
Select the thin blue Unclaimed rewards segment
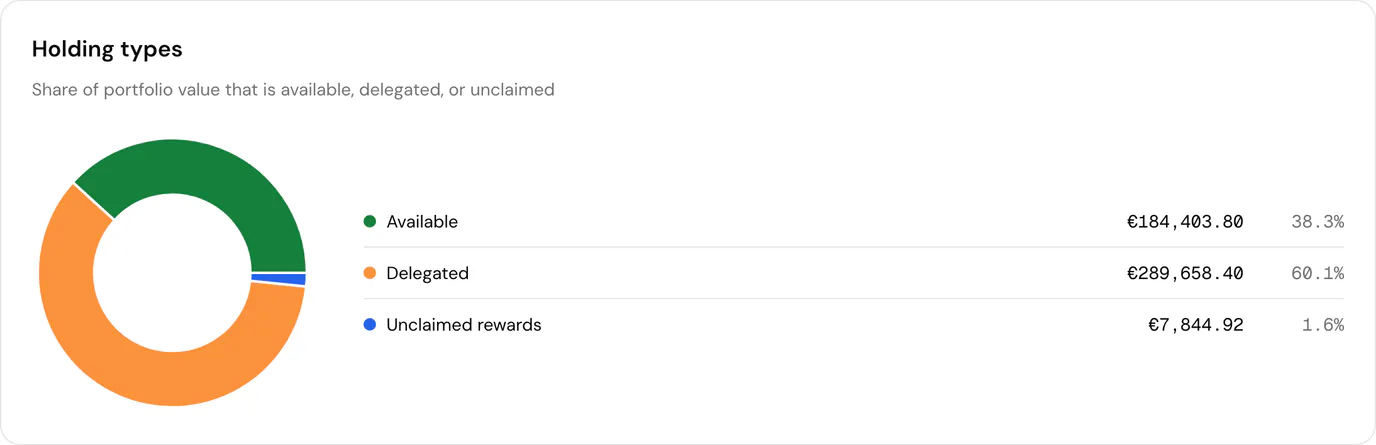[x=279, y=279]
